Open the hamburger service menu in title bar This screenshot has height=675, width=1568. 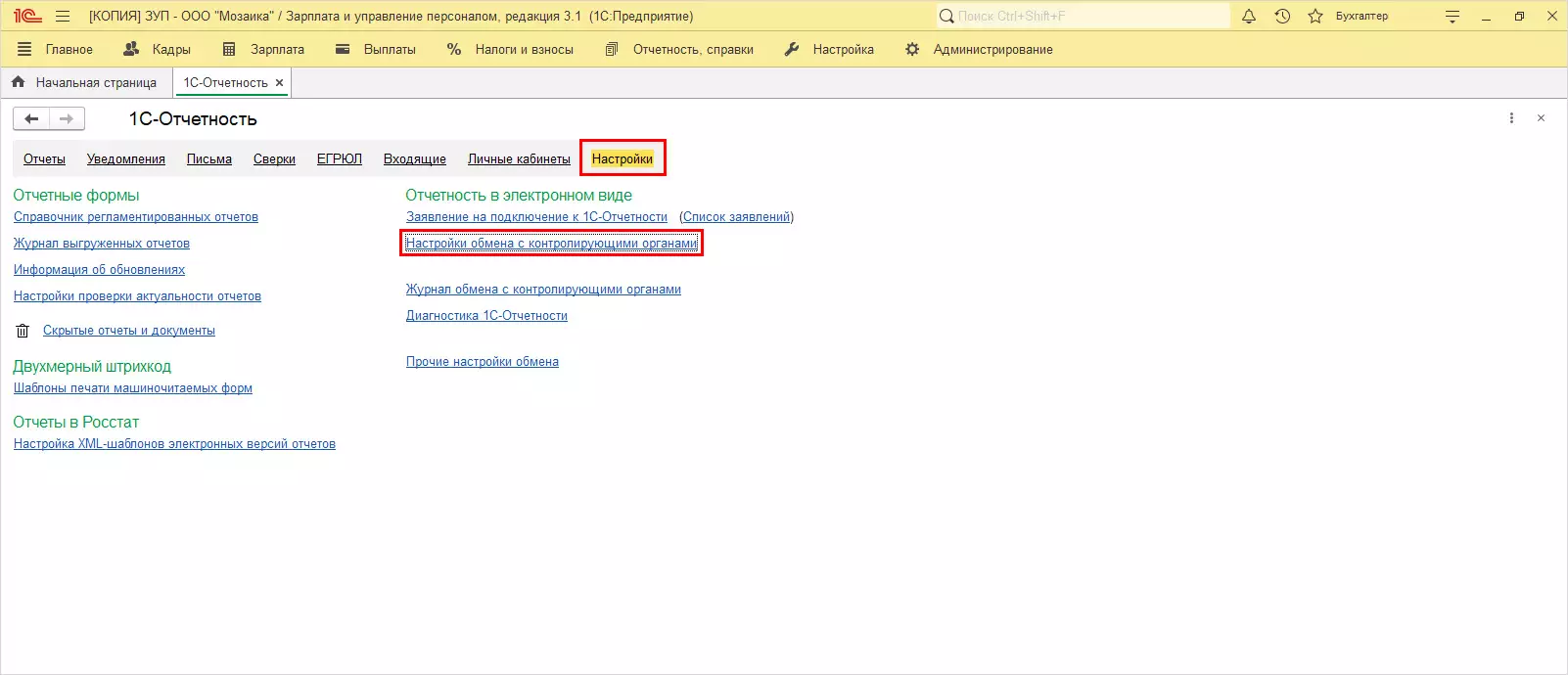click(x=64, y=16)
